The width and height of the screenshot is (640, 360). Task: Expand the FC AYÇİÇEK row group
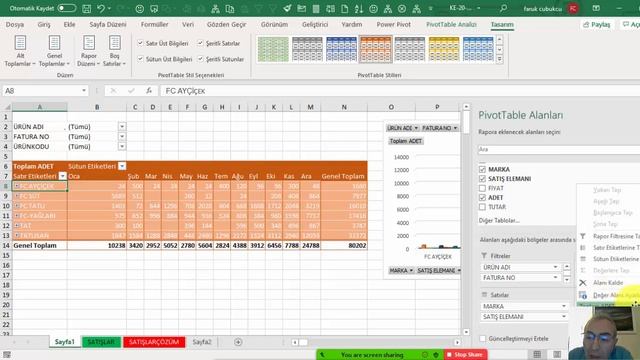pos(17,186)
